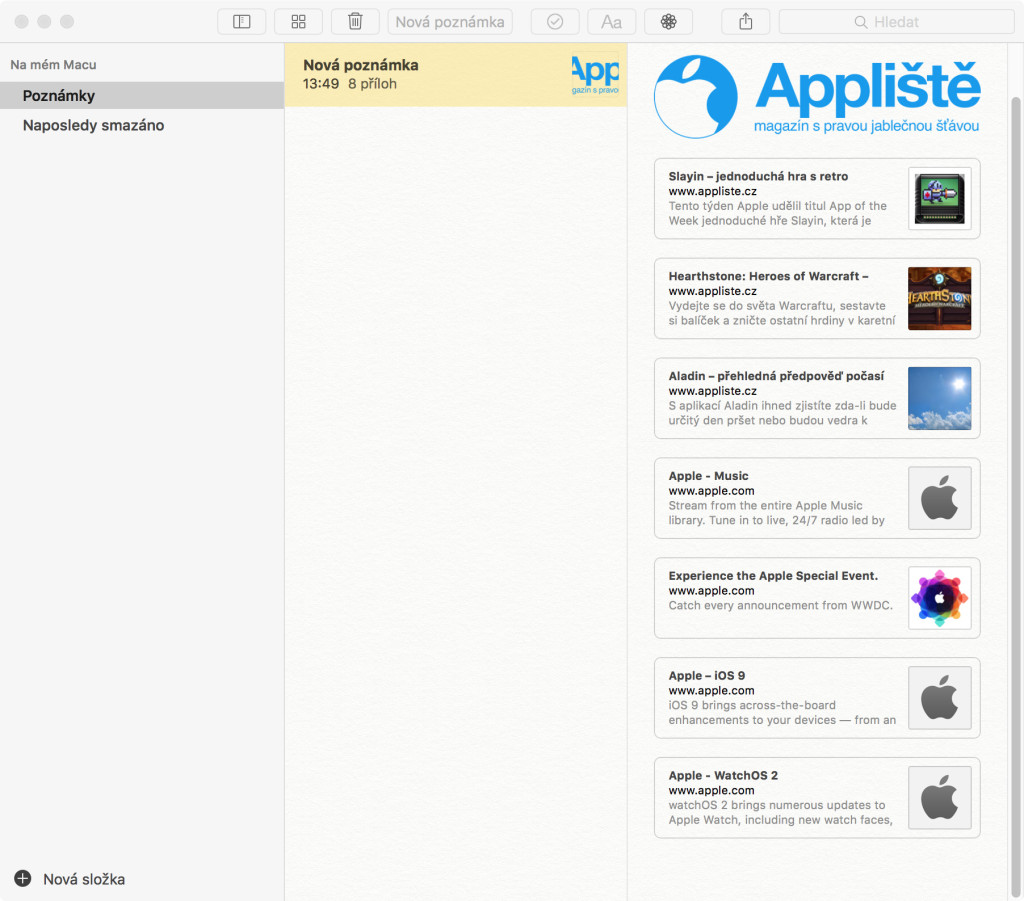
Task: Click the share icon in toolbar
Action: pyautogui.click(x=745, y=22)
